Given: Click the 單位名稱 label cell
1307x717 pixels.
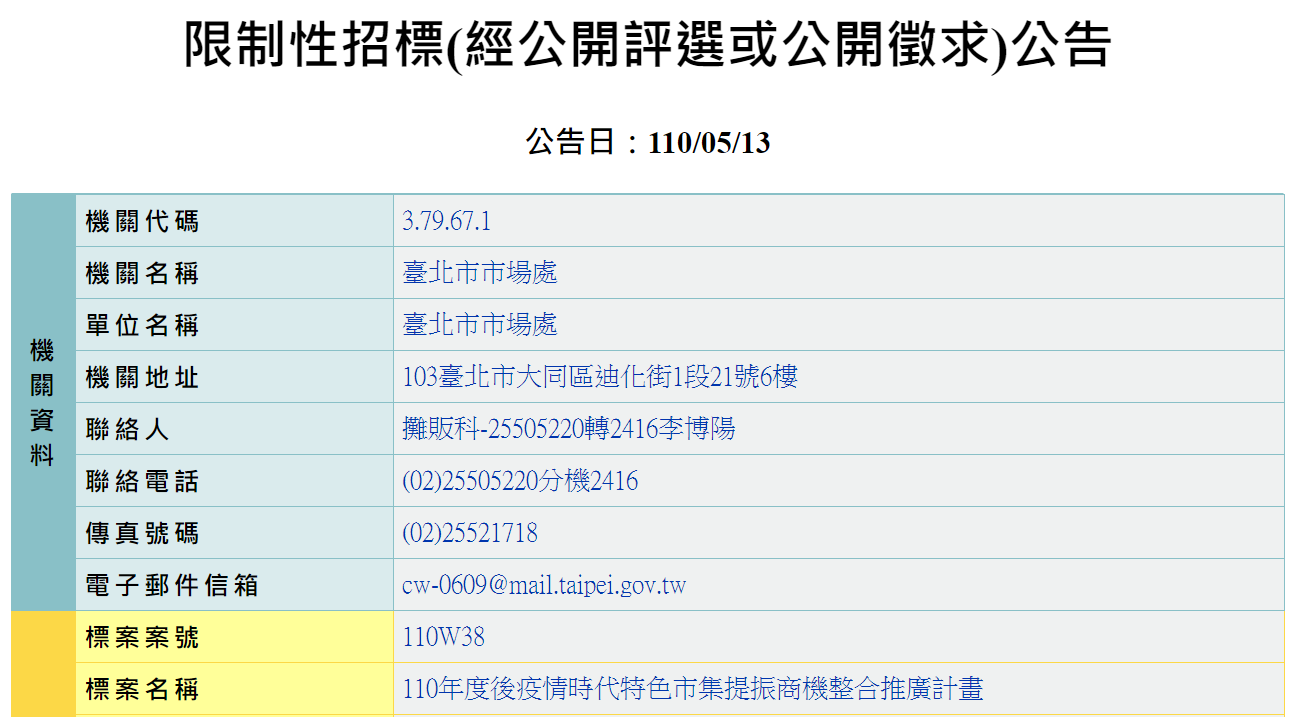Looking at the screenshot, I should pos(234,325).
